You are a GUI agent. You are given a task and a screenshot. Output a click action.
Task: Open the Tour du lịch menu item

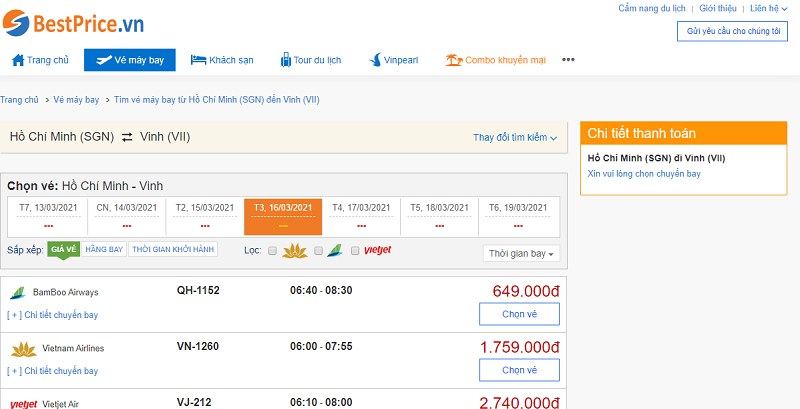pos(311,60)
